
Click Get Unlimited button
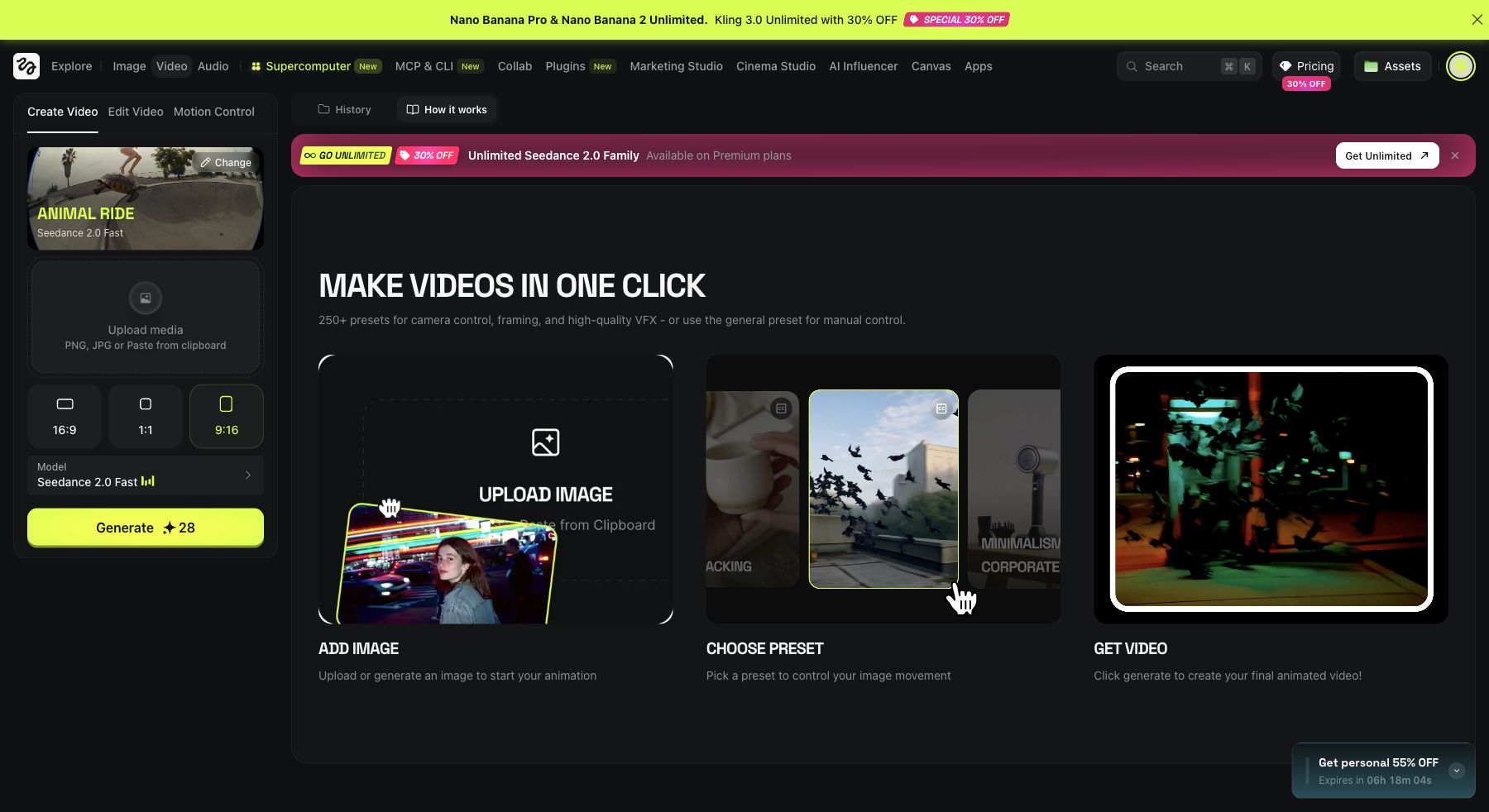(x=1387, y=155)
